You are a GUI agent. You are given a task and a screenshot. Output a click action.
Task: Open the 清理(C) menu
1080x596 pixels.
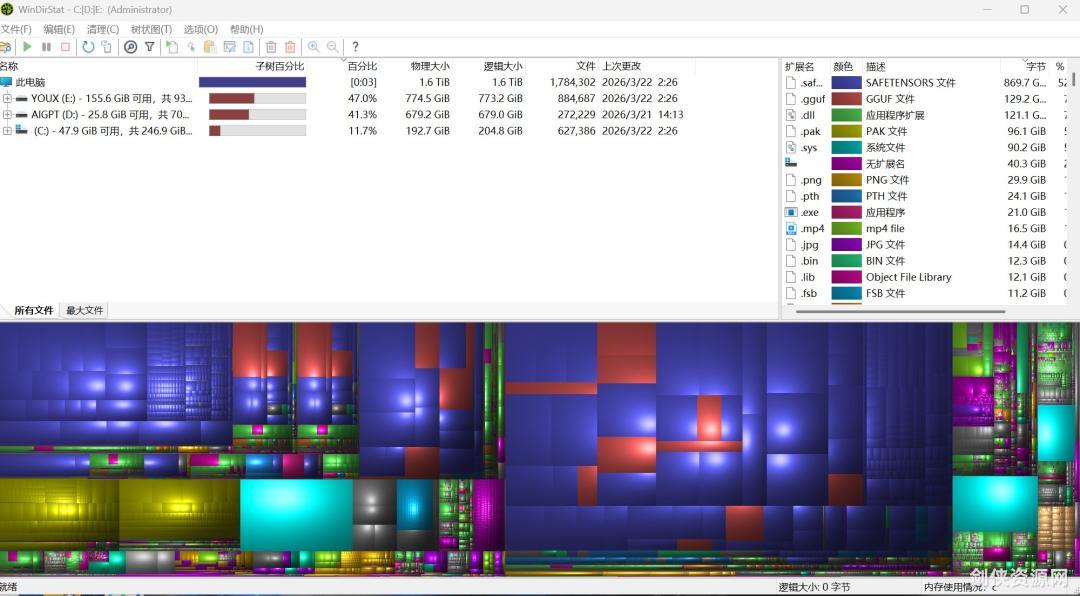pos(102,29)
